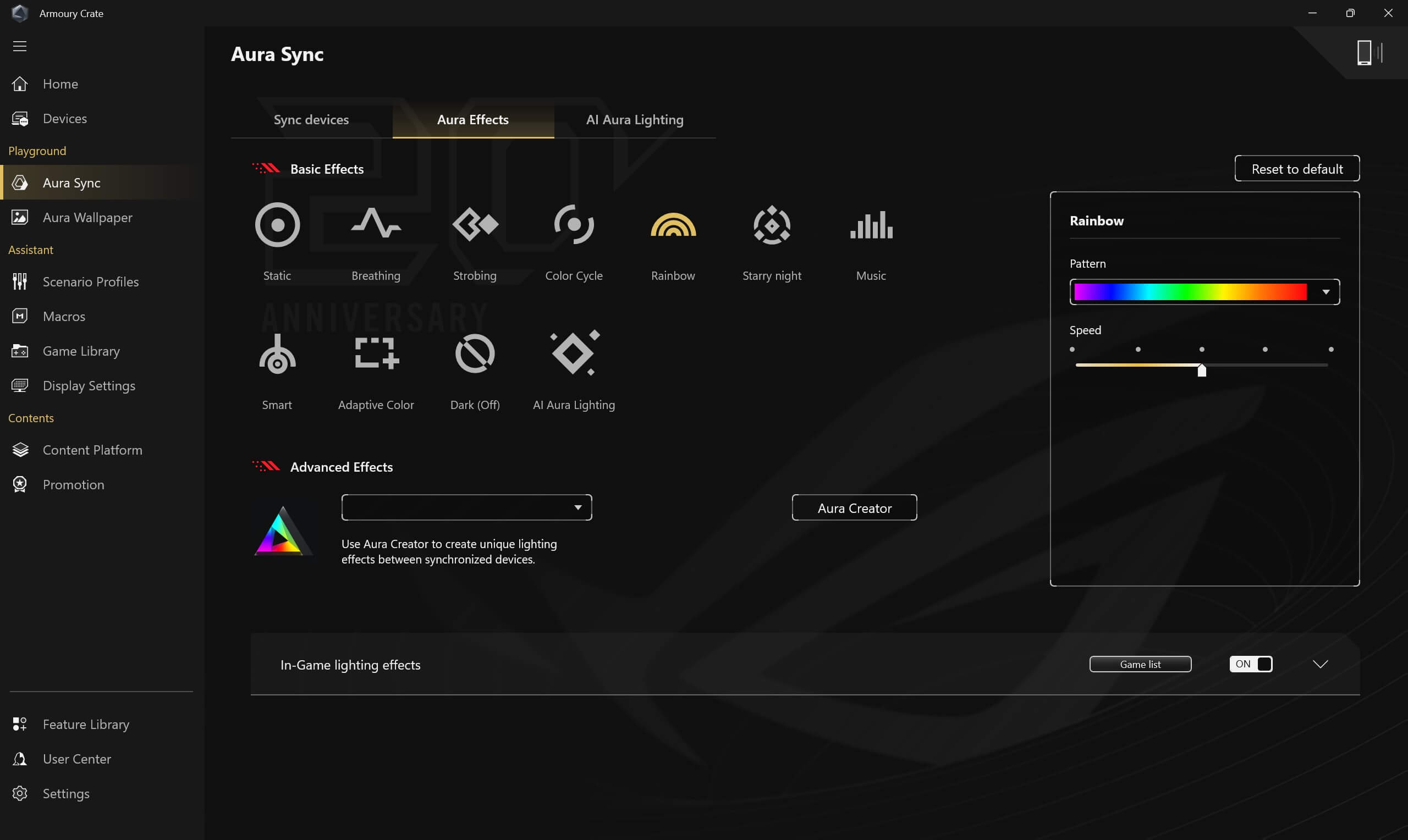Set Speed slider to fastest dot
Screen dimensions: 1408x840
coord(1330,349)
